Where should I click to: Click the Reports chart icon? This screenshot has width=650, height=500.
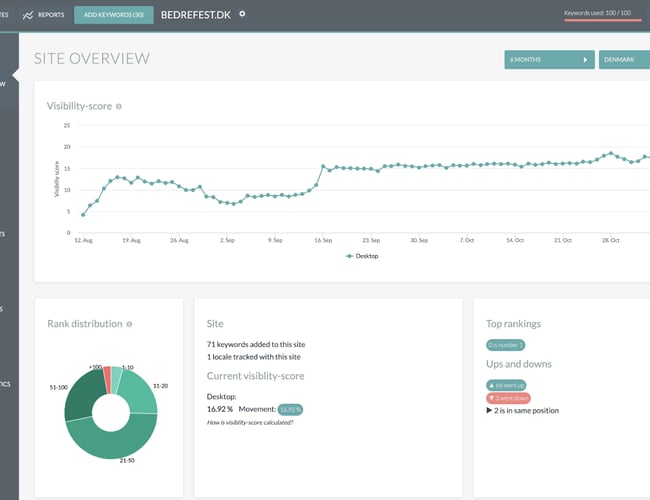pos(27,15)
